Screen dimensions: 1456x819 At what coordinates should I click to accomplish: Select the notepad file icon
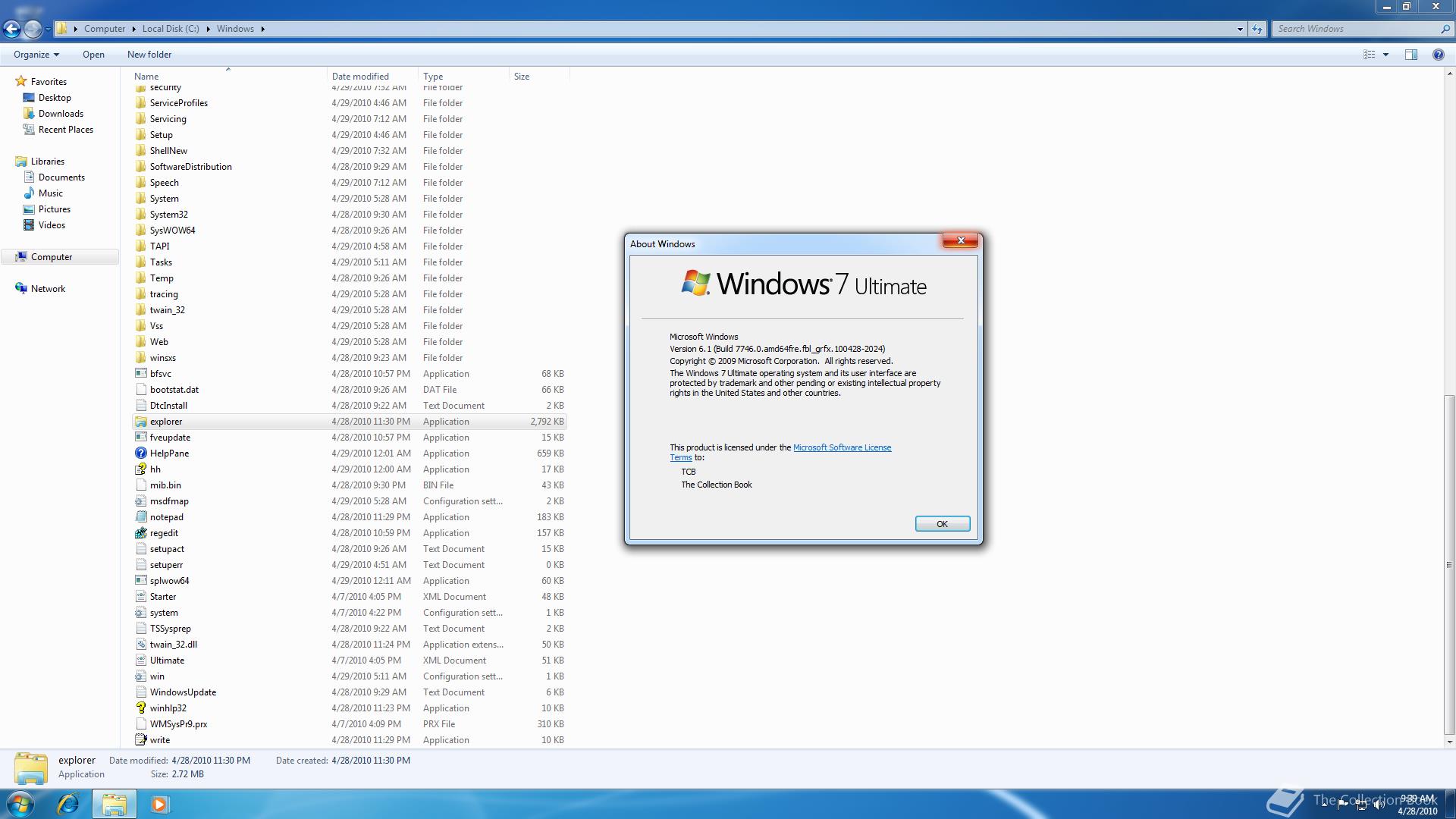click(141, 517)
